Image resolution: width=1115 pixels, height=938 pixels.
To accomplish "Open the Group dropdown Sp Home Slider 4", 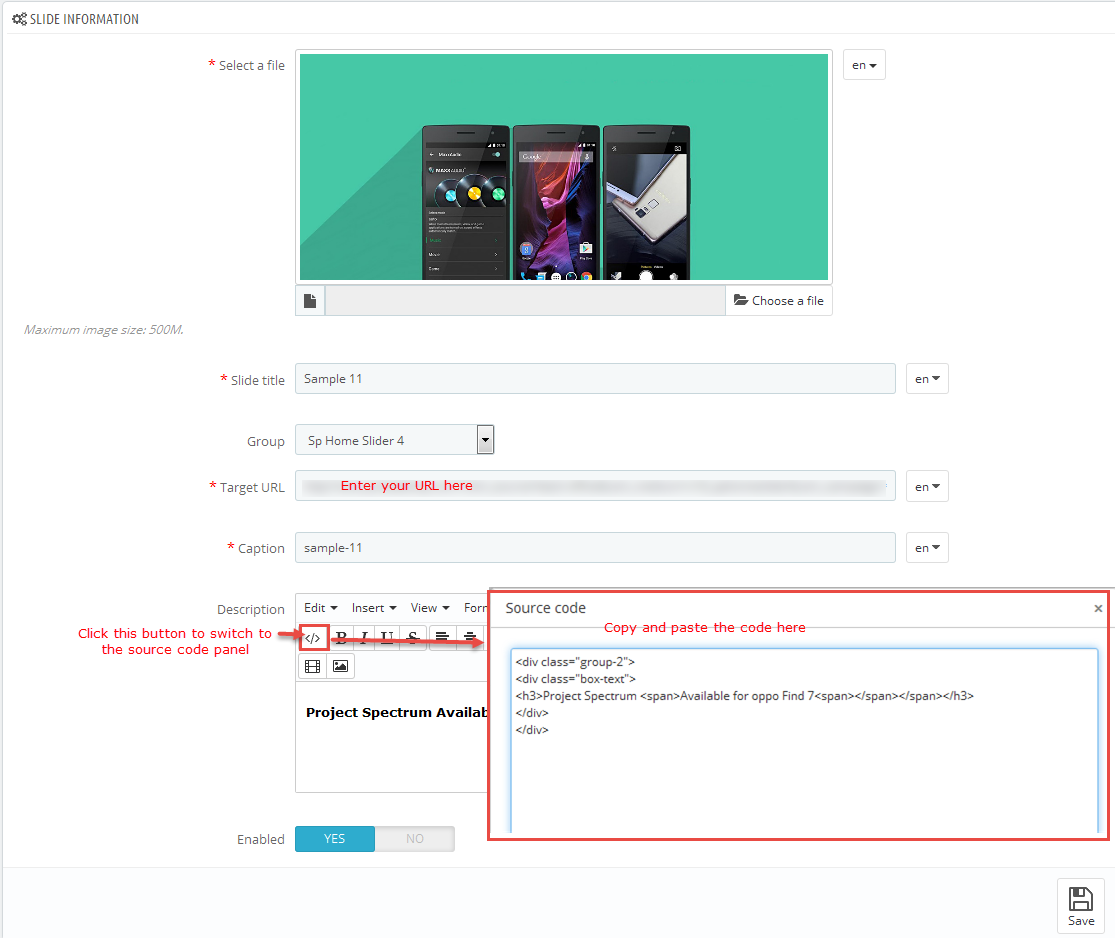I will [x=395, y=440].
